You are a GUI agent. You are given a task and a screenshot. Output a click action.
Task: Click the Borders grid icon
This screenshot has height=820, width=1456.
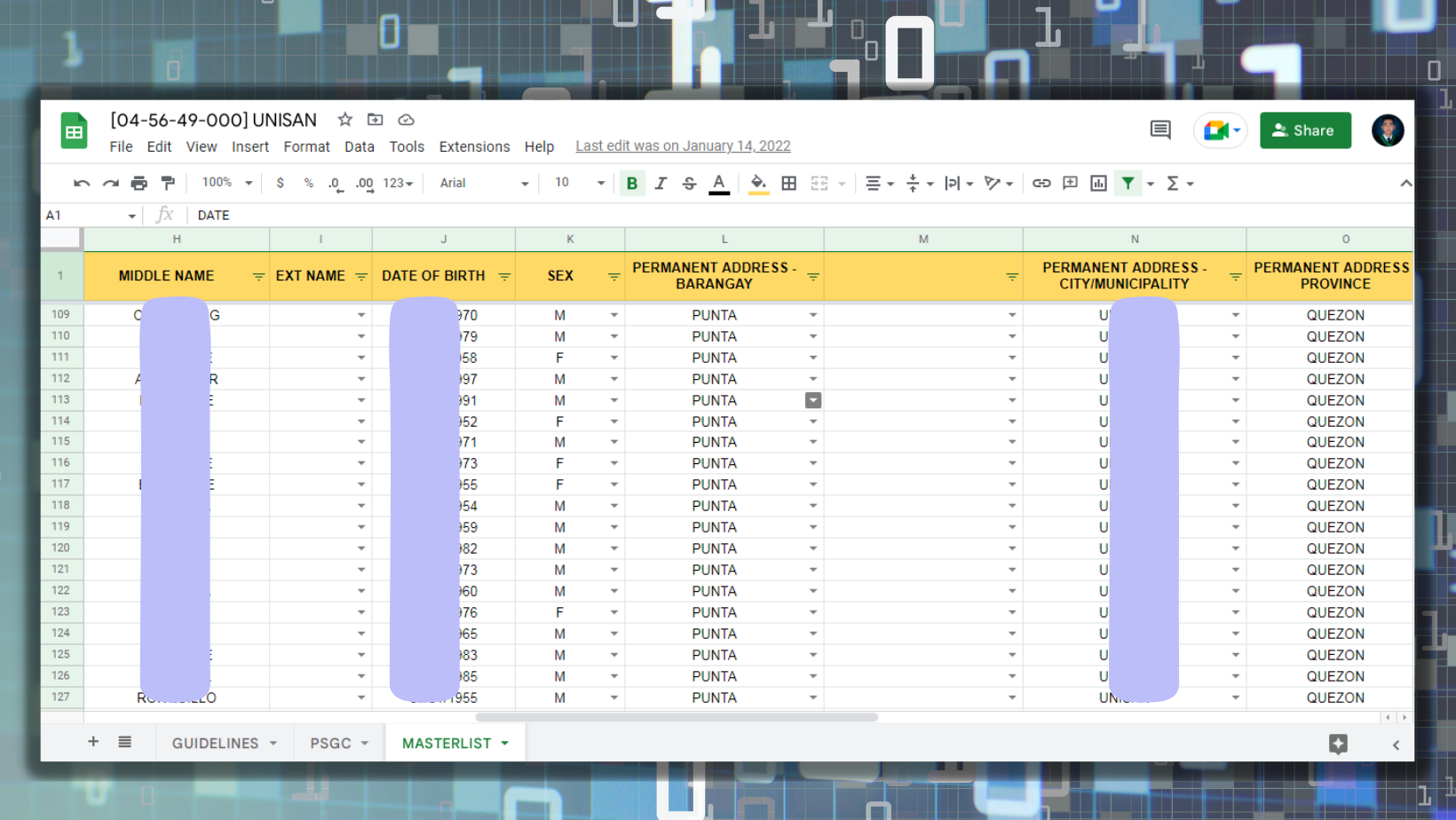click(x=788, y=184)
